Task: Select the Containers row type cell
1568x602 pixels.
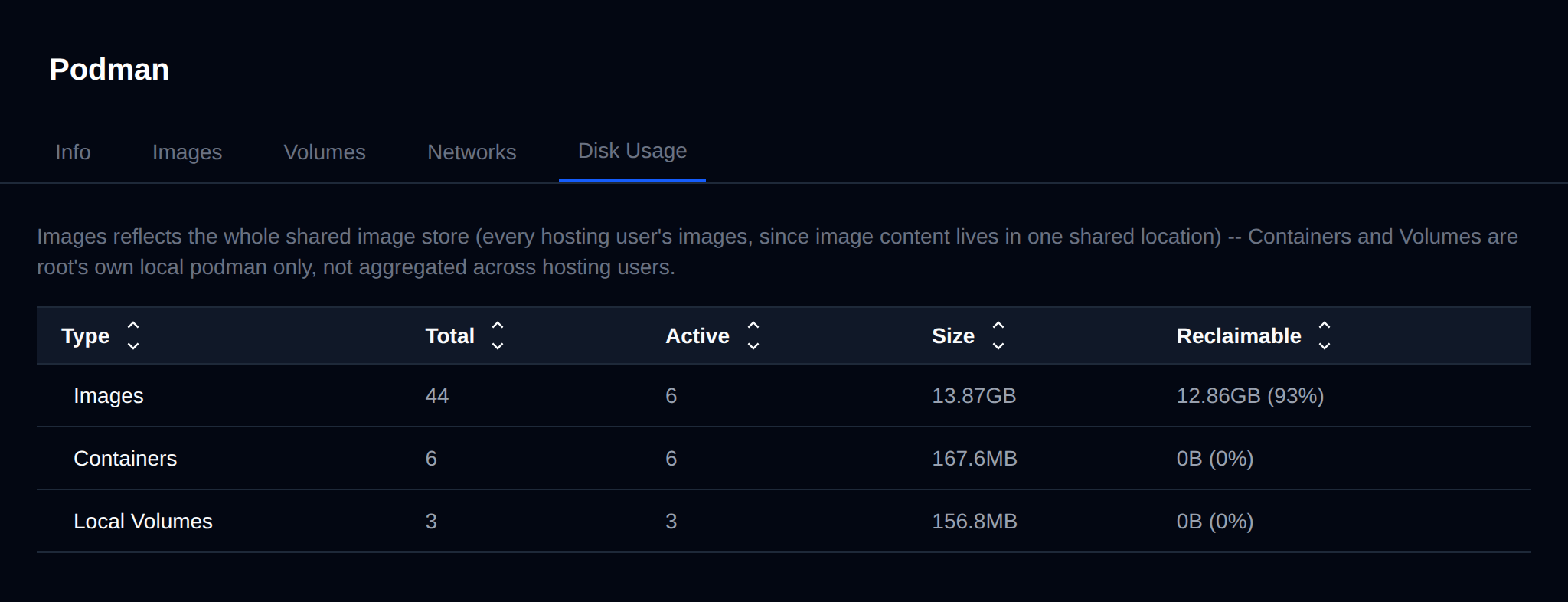Action: 125,458
